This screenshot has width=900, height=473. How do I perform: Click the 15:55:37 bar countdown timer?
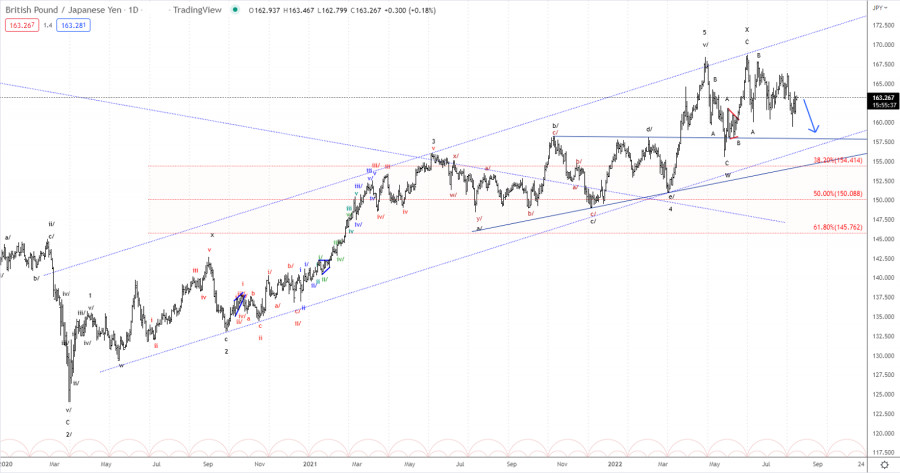coord(883,105)
